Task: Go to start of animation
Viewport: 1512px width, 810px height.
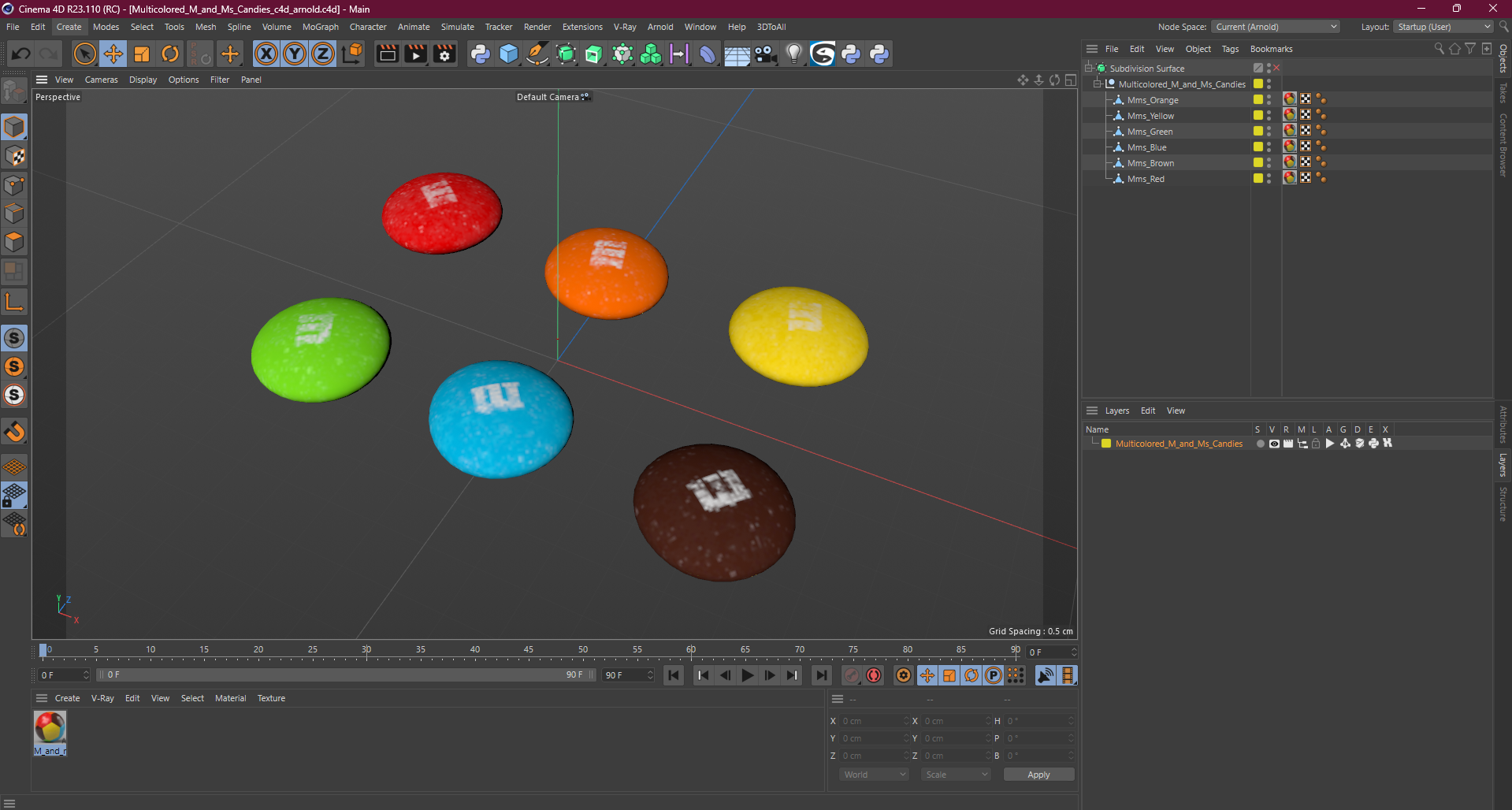Action: (x=674, y=675)
